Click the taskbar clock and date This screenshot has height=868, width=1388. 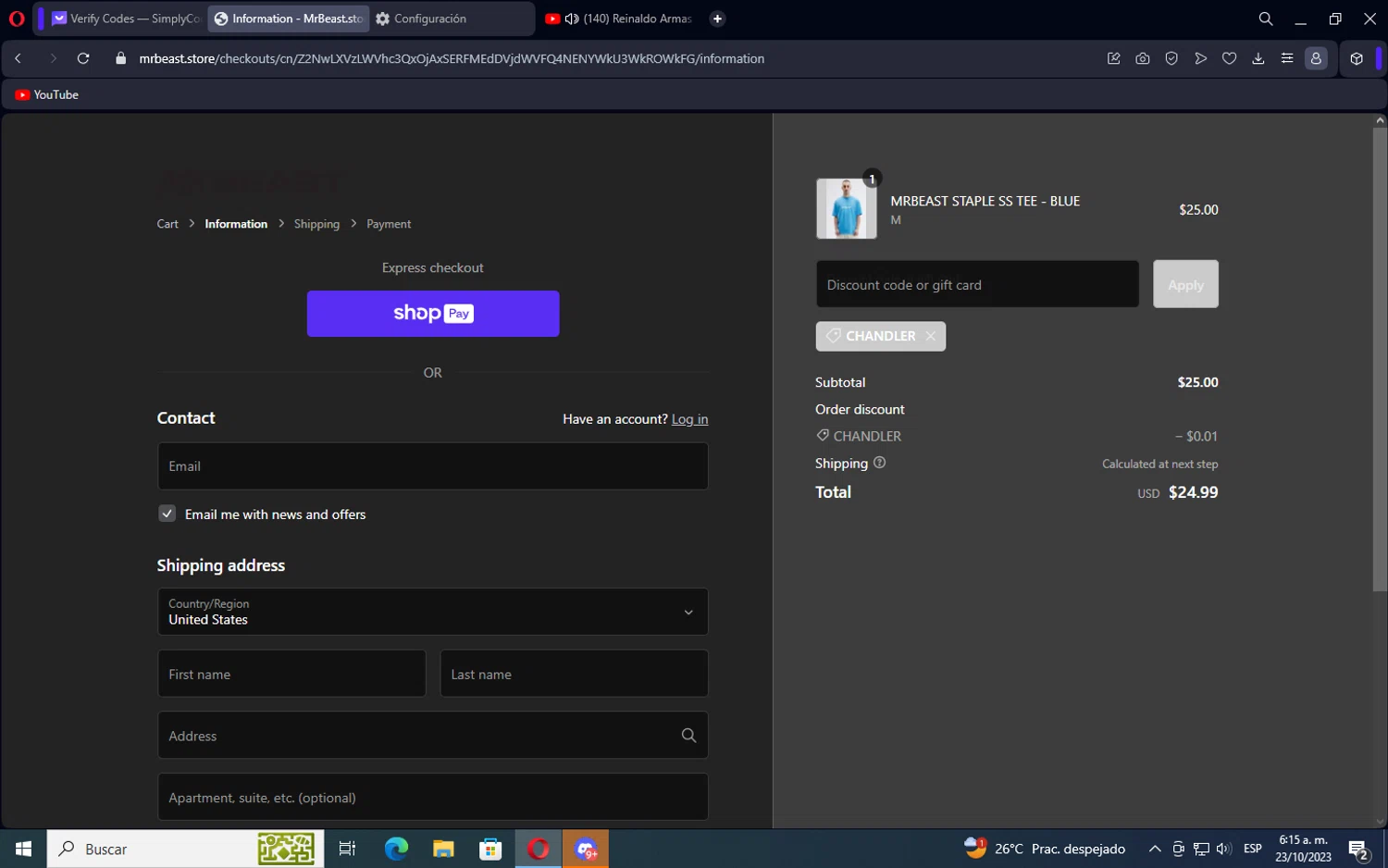click(1303, 849)
